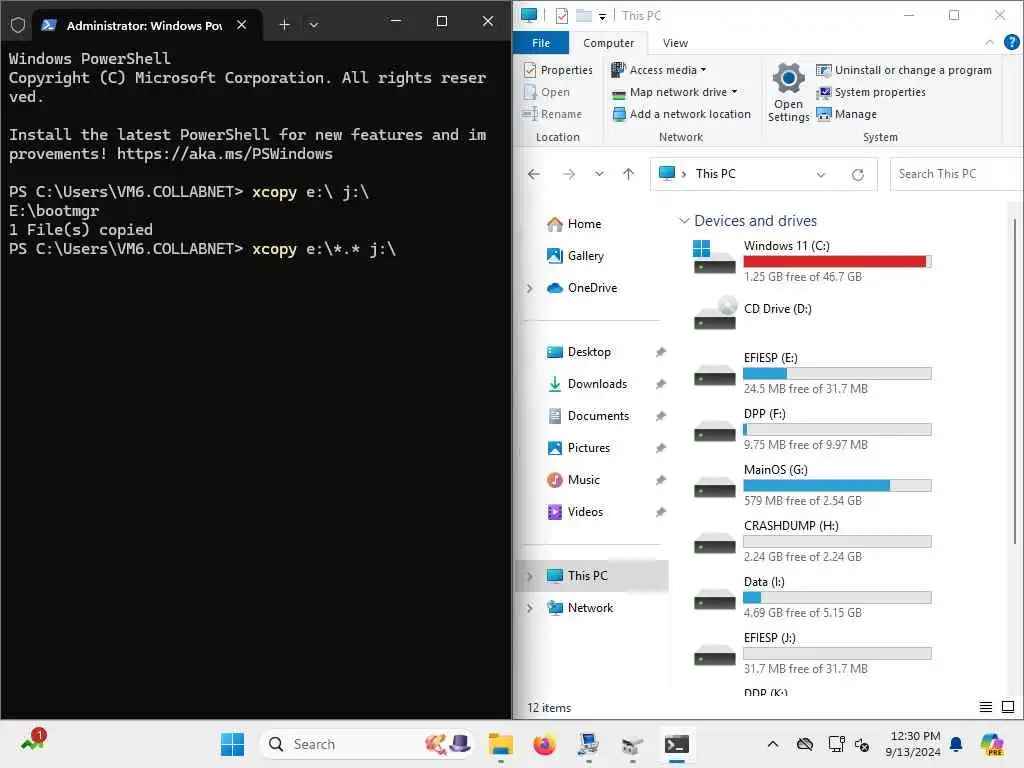The image size is (1024, 768).
Task: Switch to large icons view layout
Action: click(1008, 707)
